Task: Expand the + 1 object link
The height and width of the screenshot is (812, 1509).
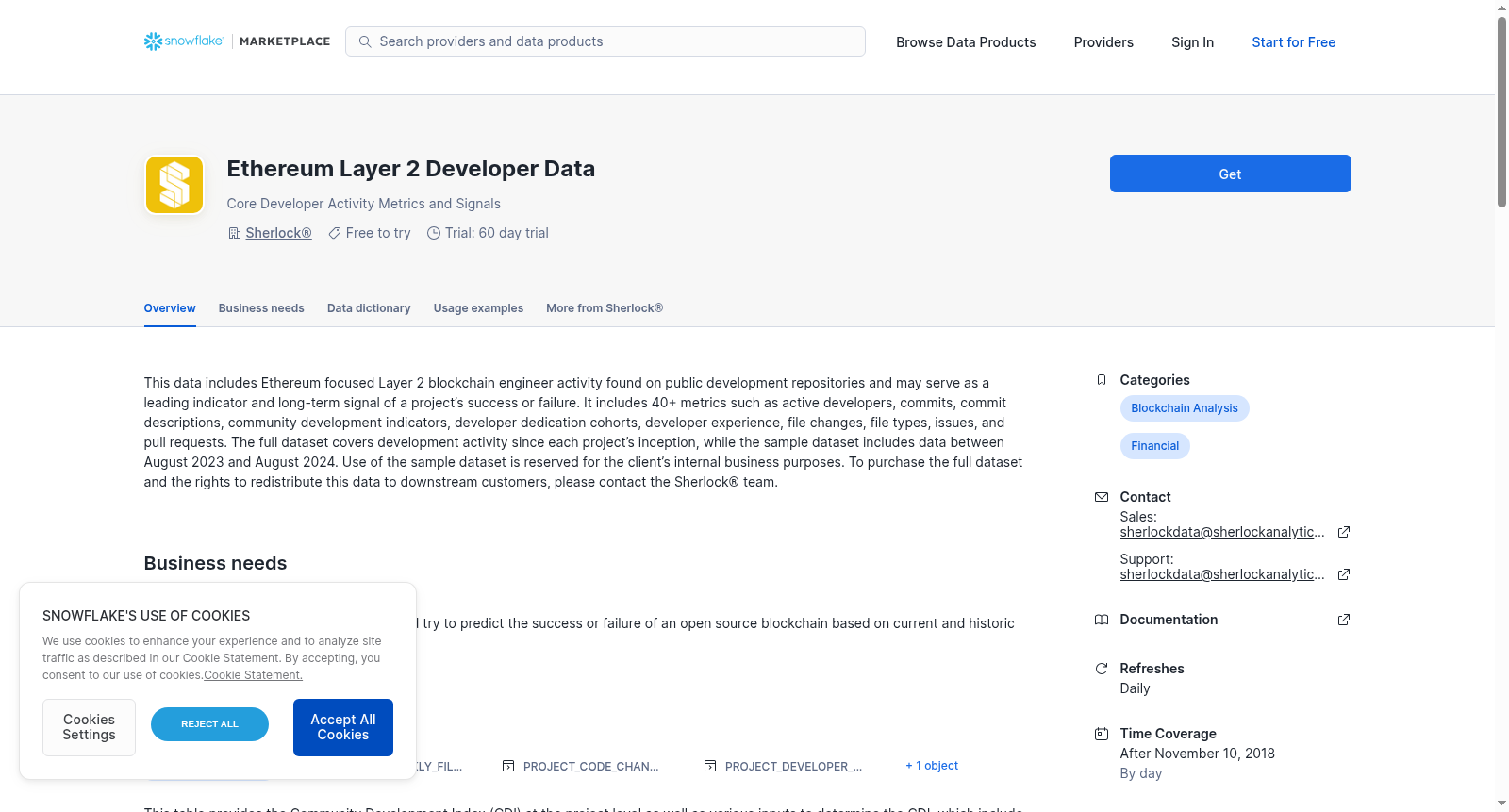Action: pyautogui.click(x=932, y=766)
